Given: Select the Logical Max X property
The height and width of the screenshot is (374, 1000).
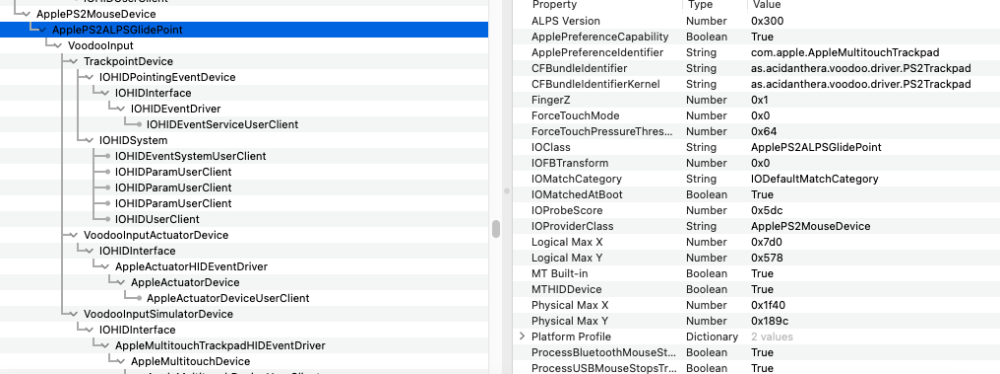Looking at the screenshot, I should tap(566, 242).
